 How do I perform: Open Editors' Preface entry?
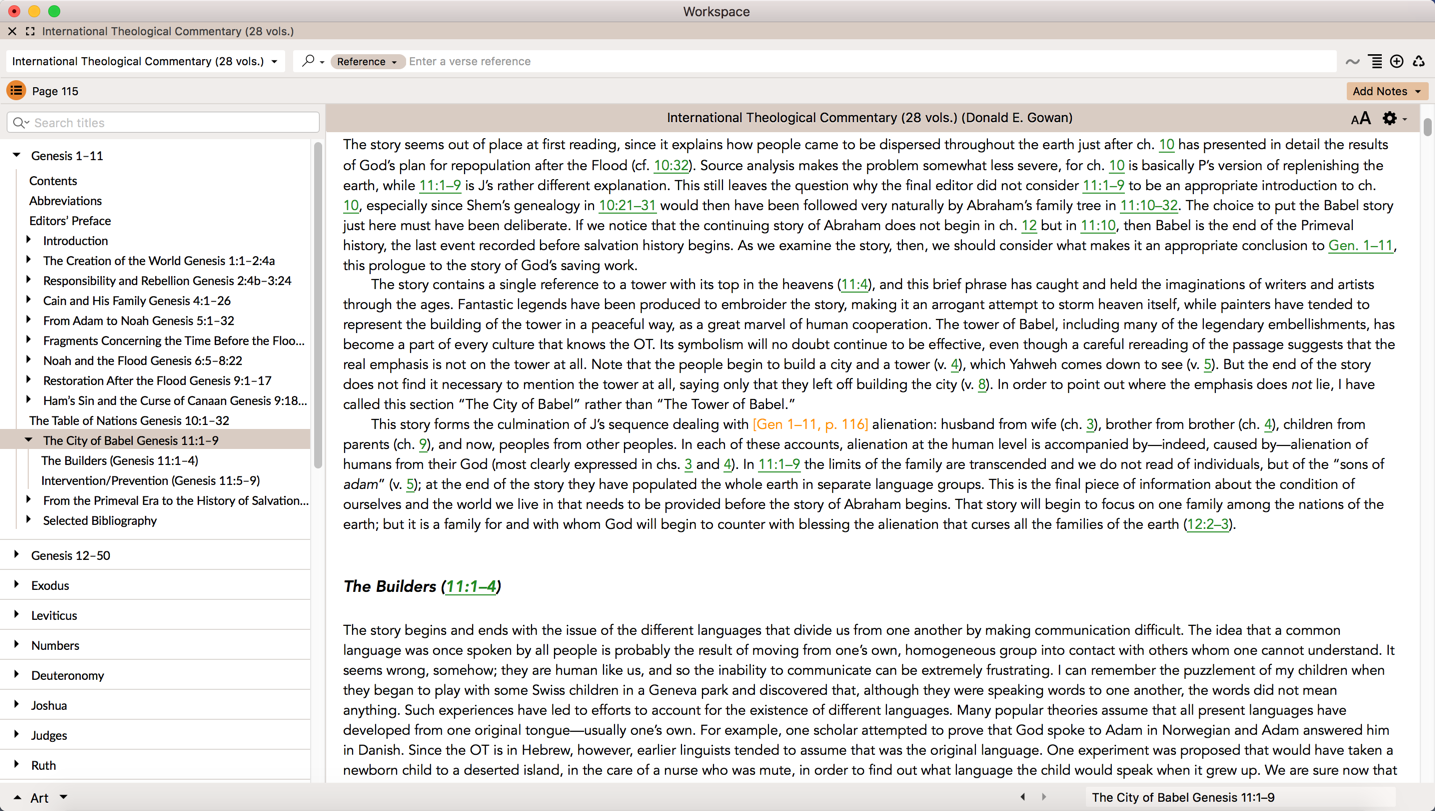coord(70,221)
